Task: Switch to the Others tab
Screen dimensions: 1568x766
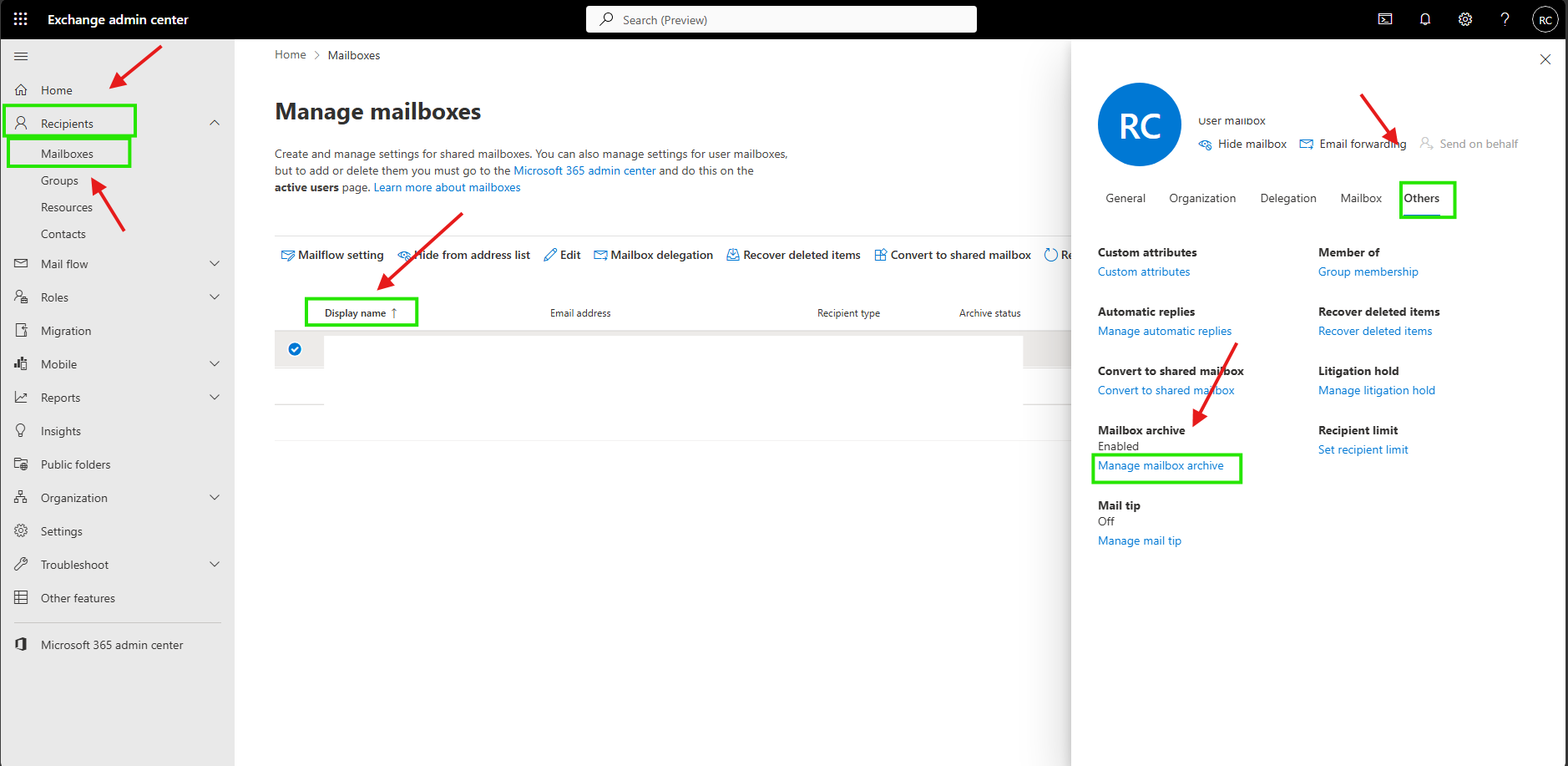Action: [x=1422, y=198]
